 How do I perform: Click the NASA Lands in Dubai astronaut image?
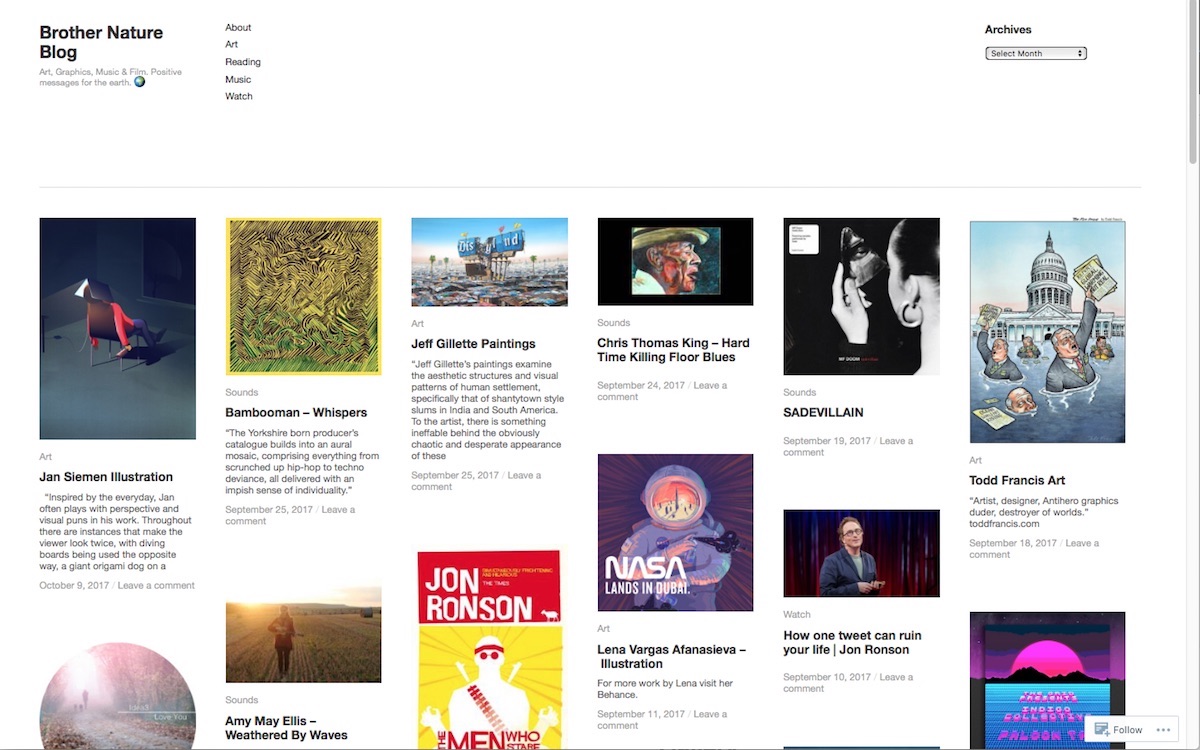coord(675,532)
